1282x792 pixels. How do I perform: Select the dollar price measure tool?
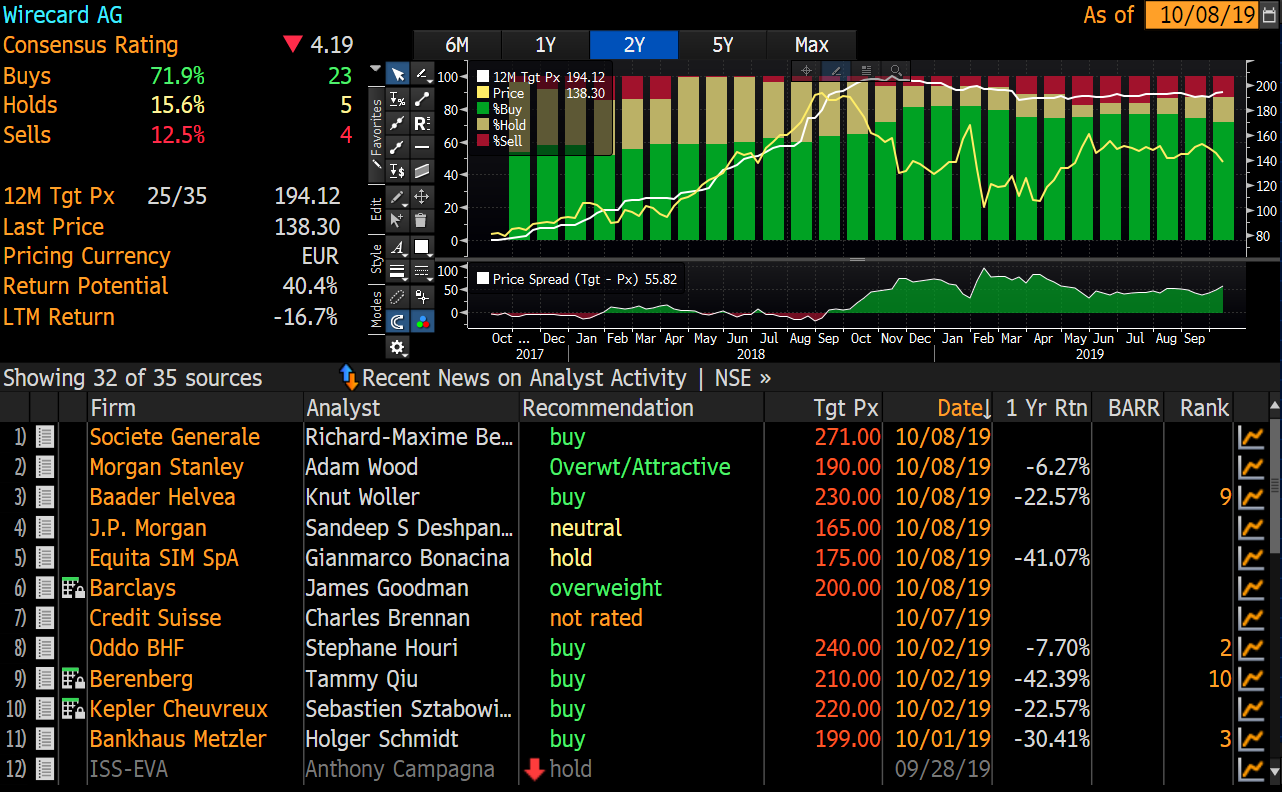397,170
